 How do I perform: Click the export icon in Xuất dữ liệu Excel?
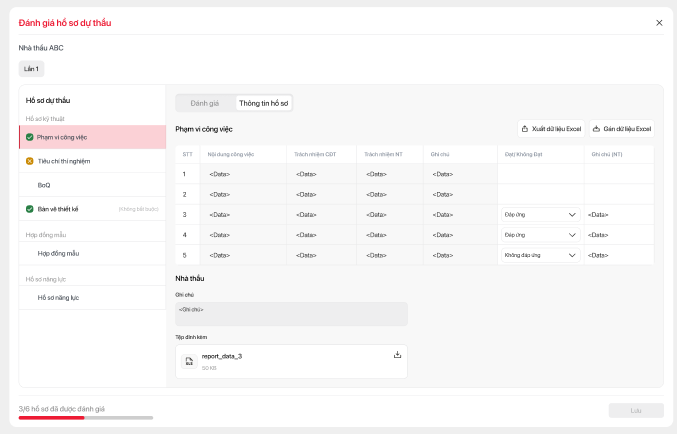click(525, 129)
